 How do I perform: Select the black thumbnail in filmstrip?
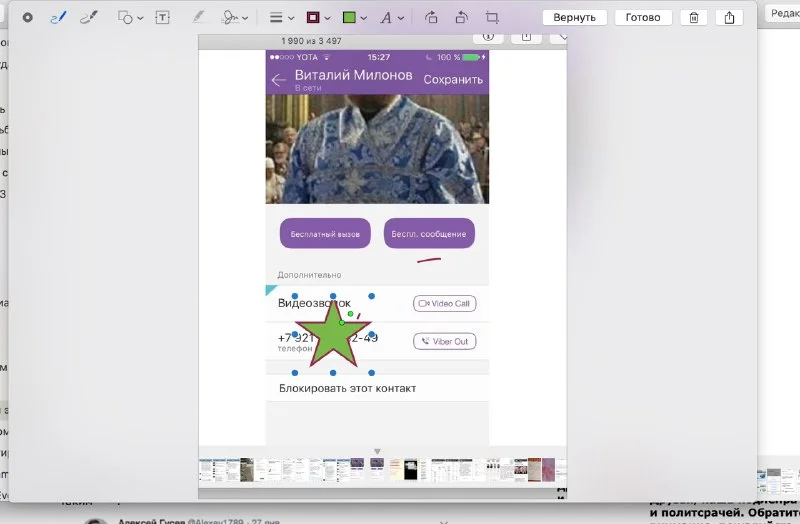pos(409,469)
